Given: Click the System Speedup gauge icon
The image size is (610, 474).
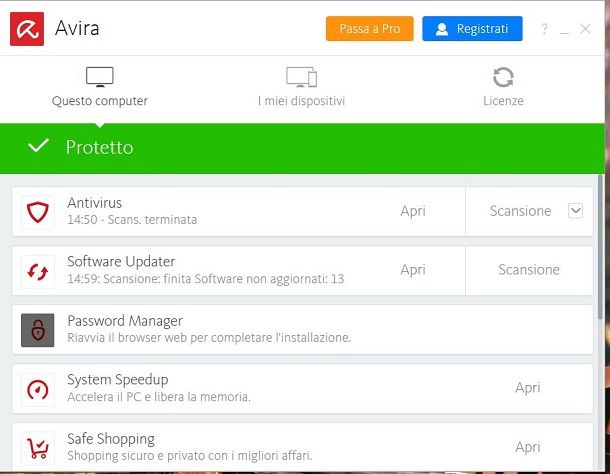Looking at the screenshot, I should [38, 390].
